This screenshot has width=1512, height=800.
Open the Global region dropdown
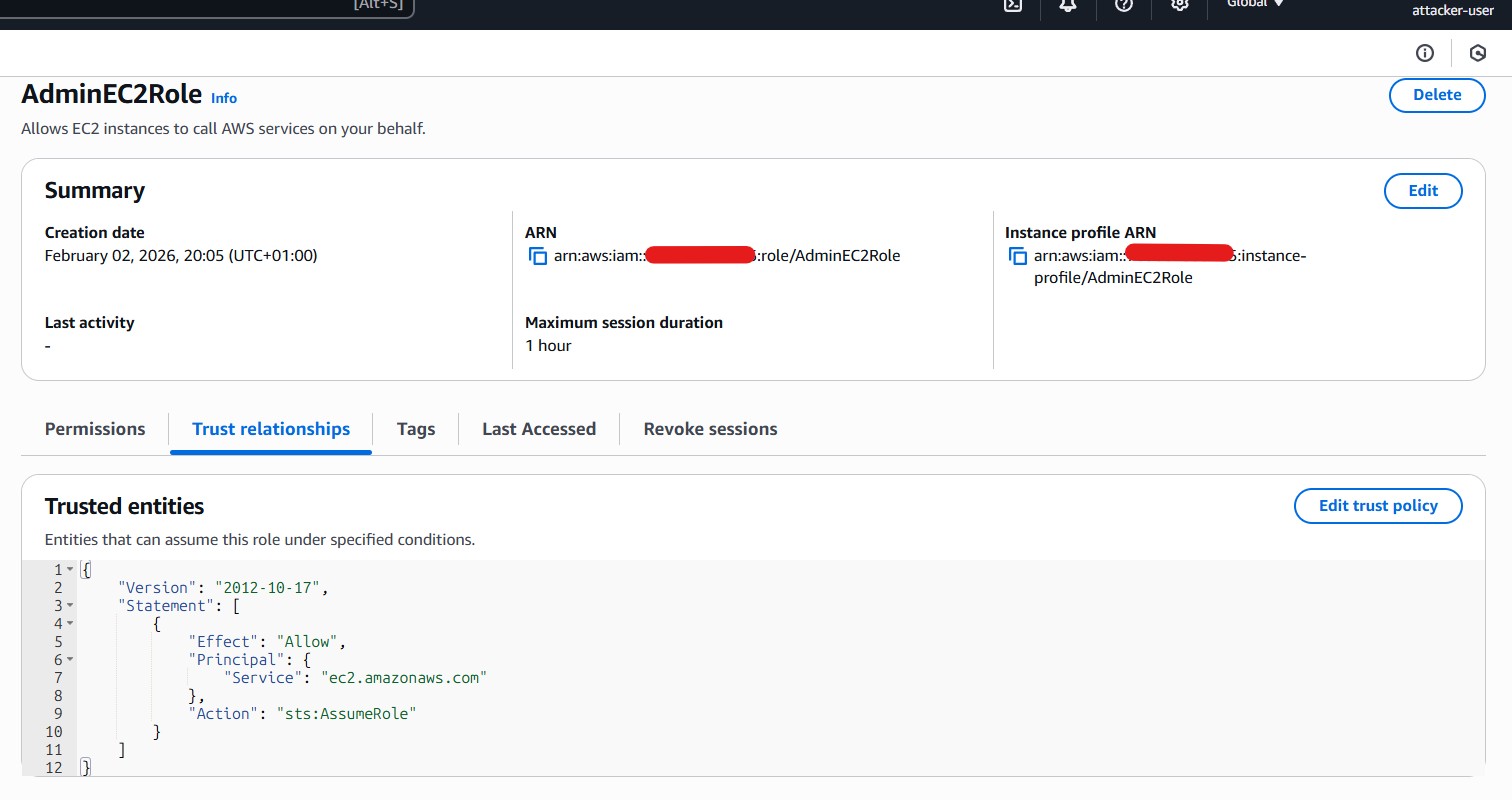pyautogui.click(x=1253, y=4)
